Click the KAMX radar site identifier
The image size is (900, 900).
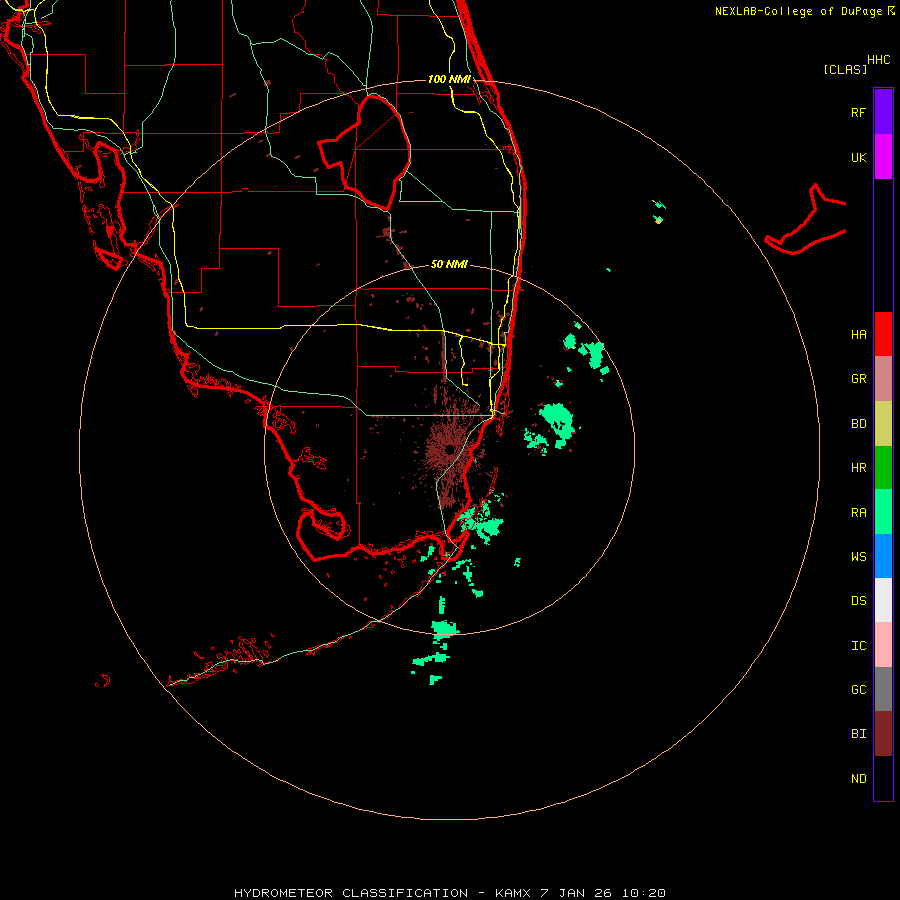coord(514,893)
